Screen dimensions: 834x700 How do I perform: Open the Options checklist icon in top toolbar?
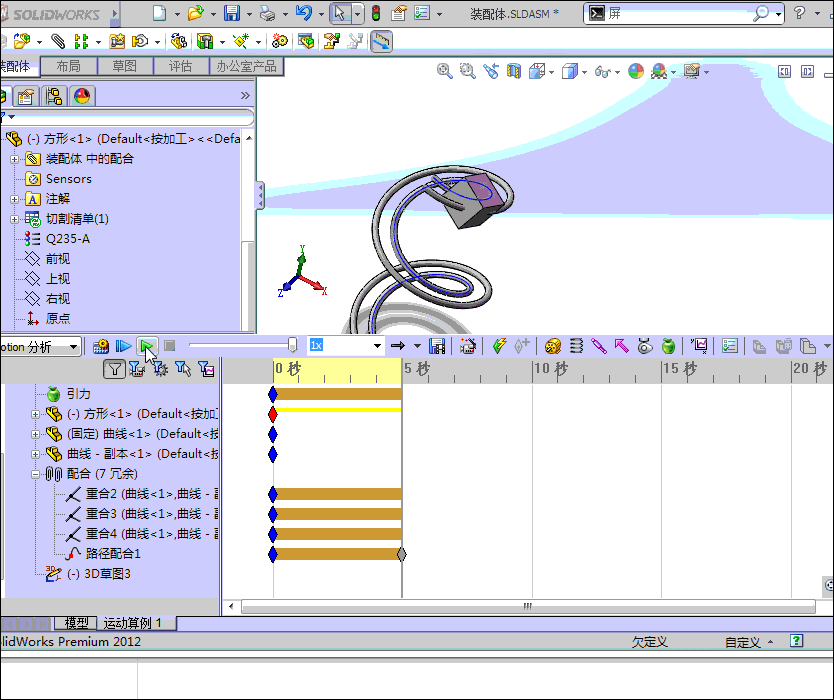click(422, 13)
